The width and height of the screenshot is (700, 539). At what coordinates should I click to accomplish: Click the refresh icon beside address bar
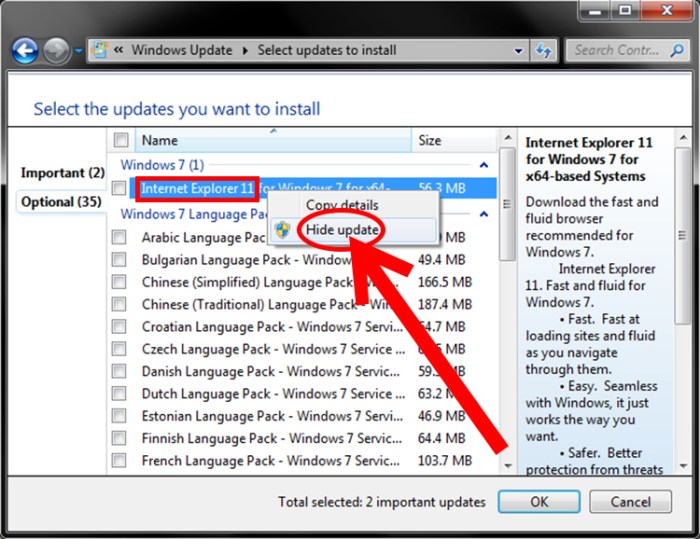click(x=546, y=50)
